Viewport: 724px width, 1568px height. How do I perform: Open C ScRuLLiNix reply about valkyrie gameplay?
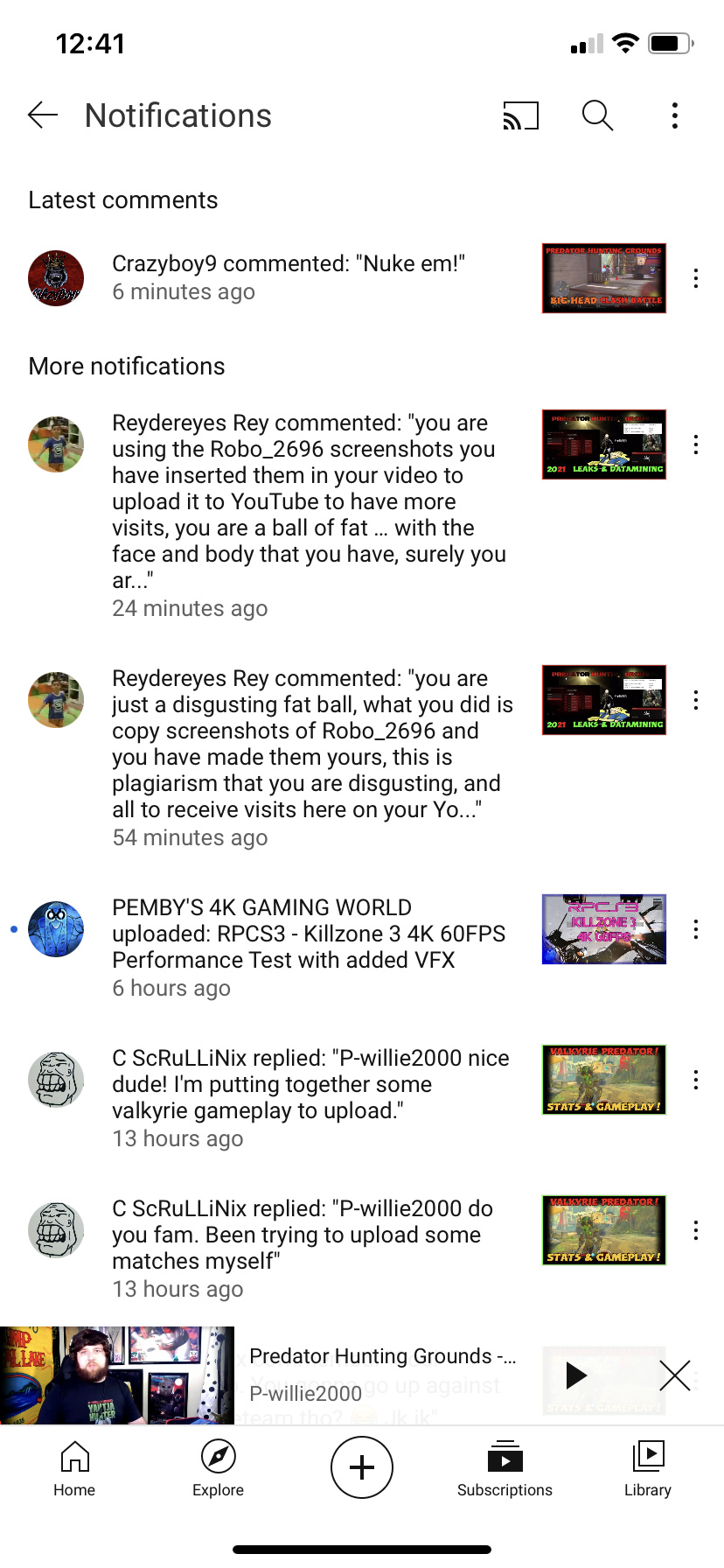(310, 1098)
